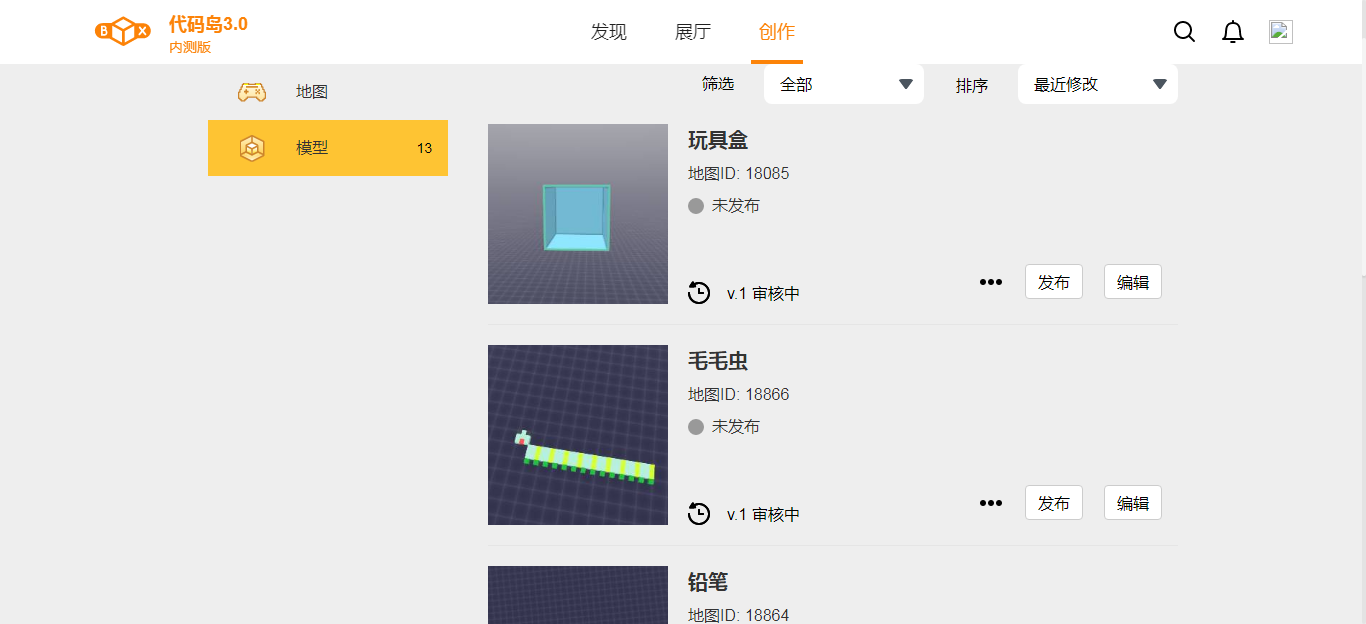Select the 模型 sidebar section
The image size is (1366, 624).
coord(328,148)
